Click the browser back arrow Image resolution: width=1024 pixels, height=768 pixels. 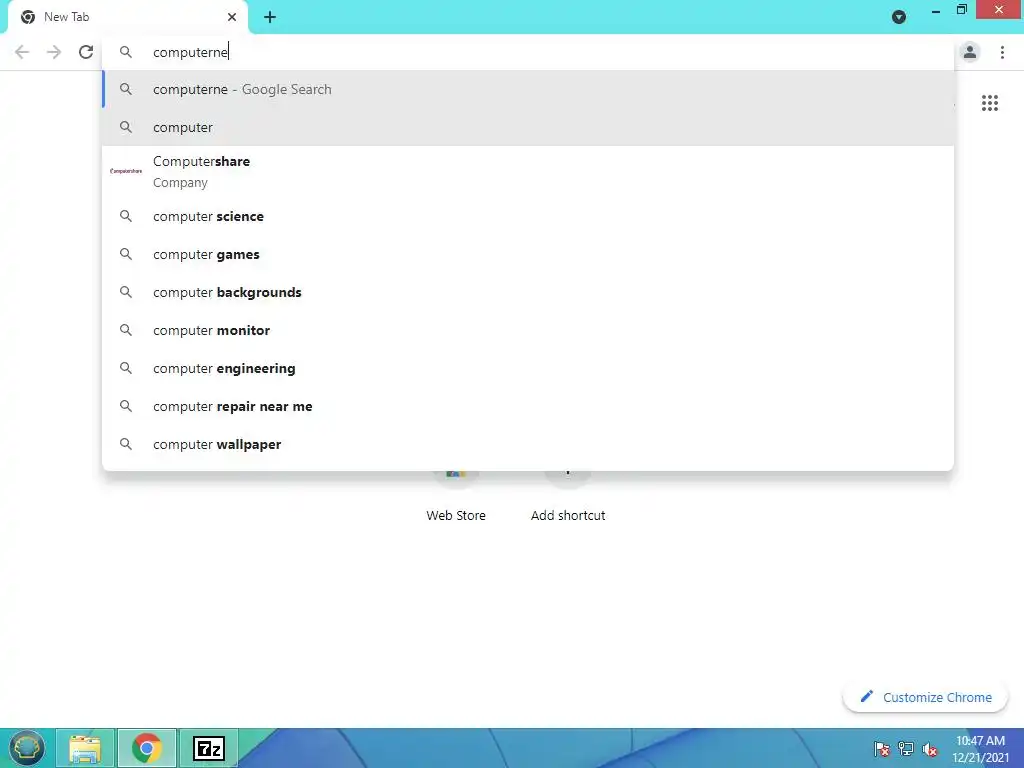coord(22,52)
